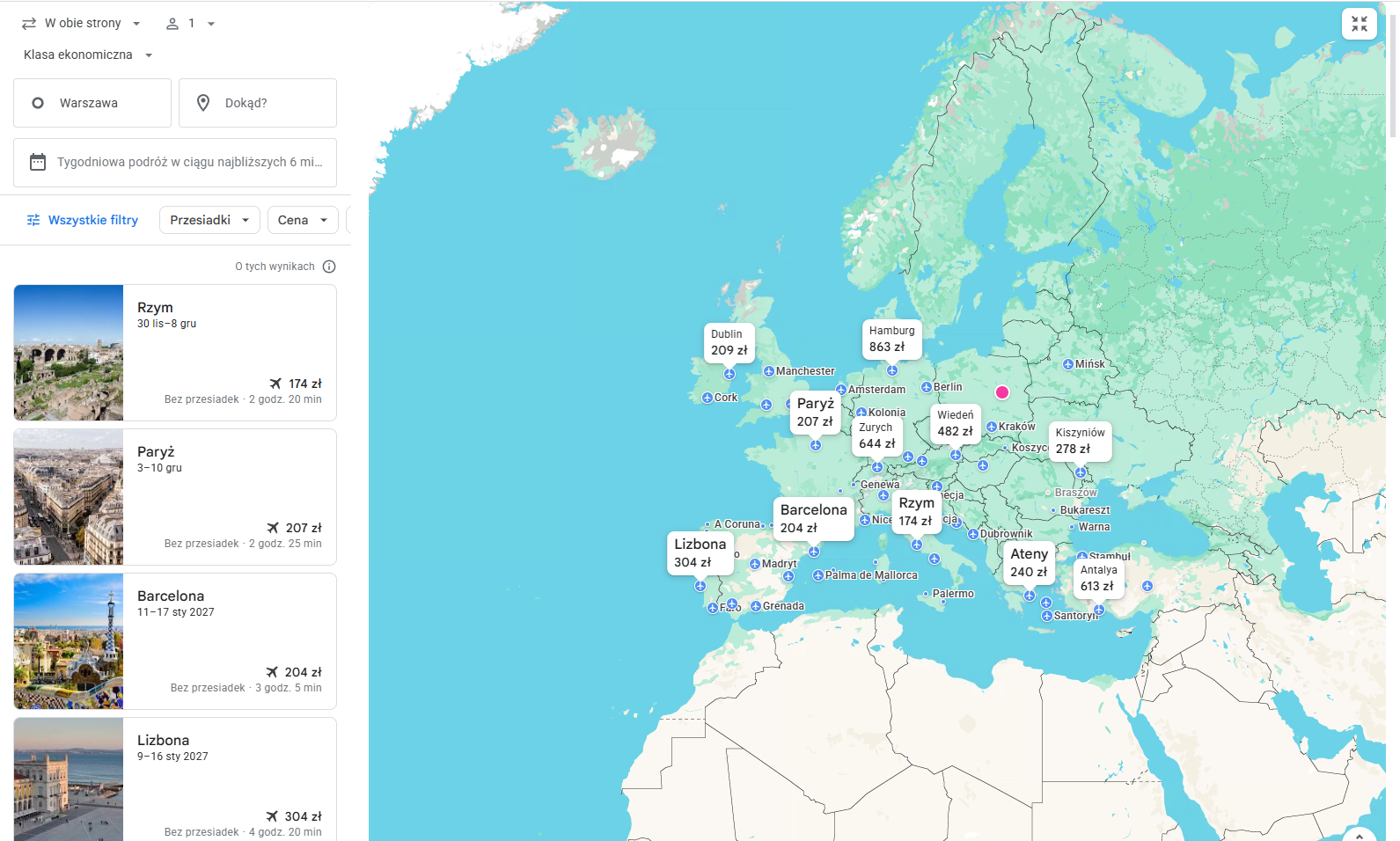
Task: Click the Genewa airport marker icon
Action: point(854,485)
